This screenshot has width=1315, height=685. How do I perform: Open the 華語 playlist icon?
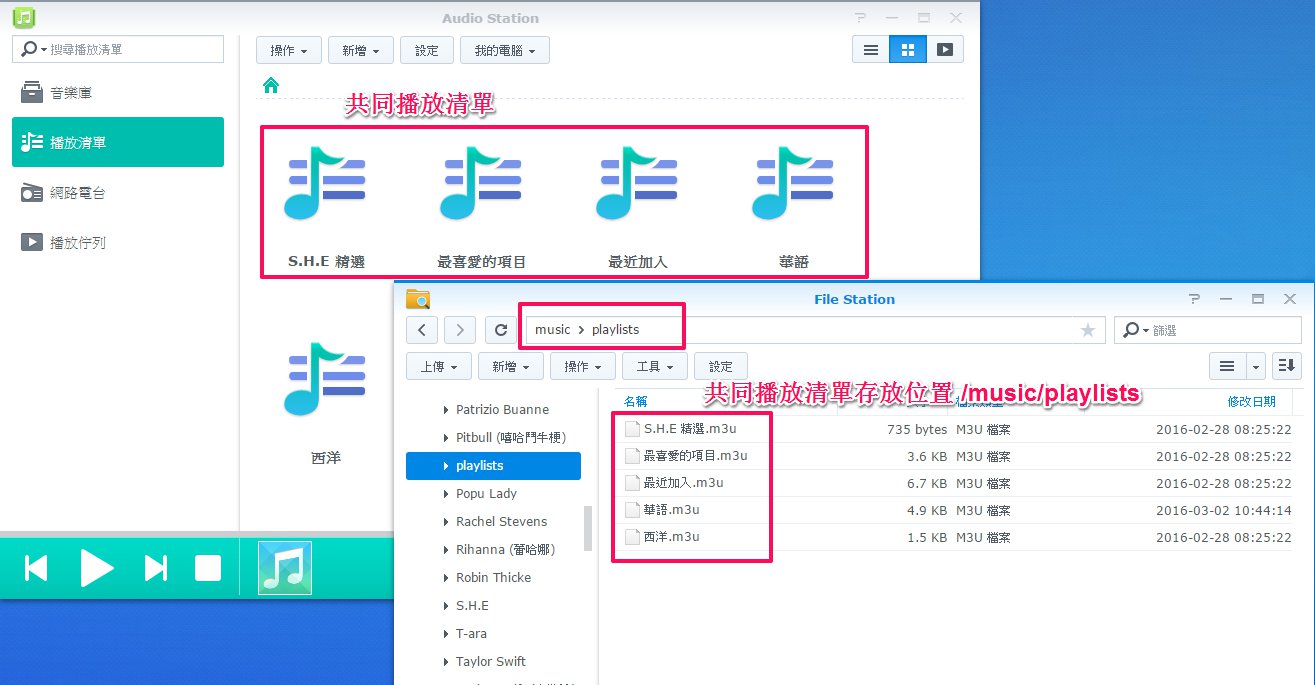click(x=793, y=184)
